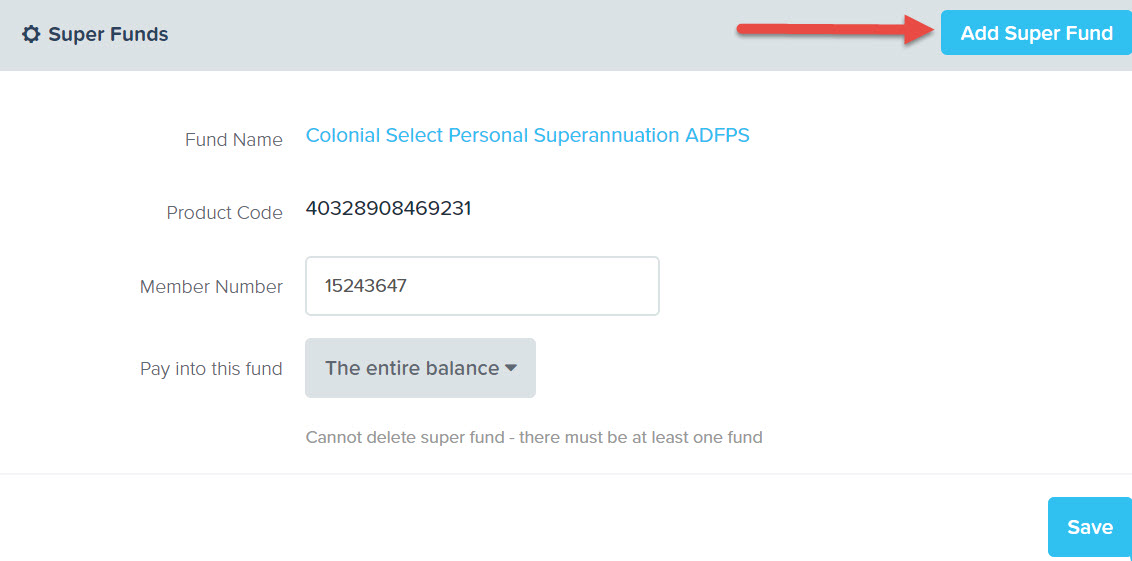Select the product code value 40328908469231
The height and width of the screenshot is (561, 1132).
point(388,209)
